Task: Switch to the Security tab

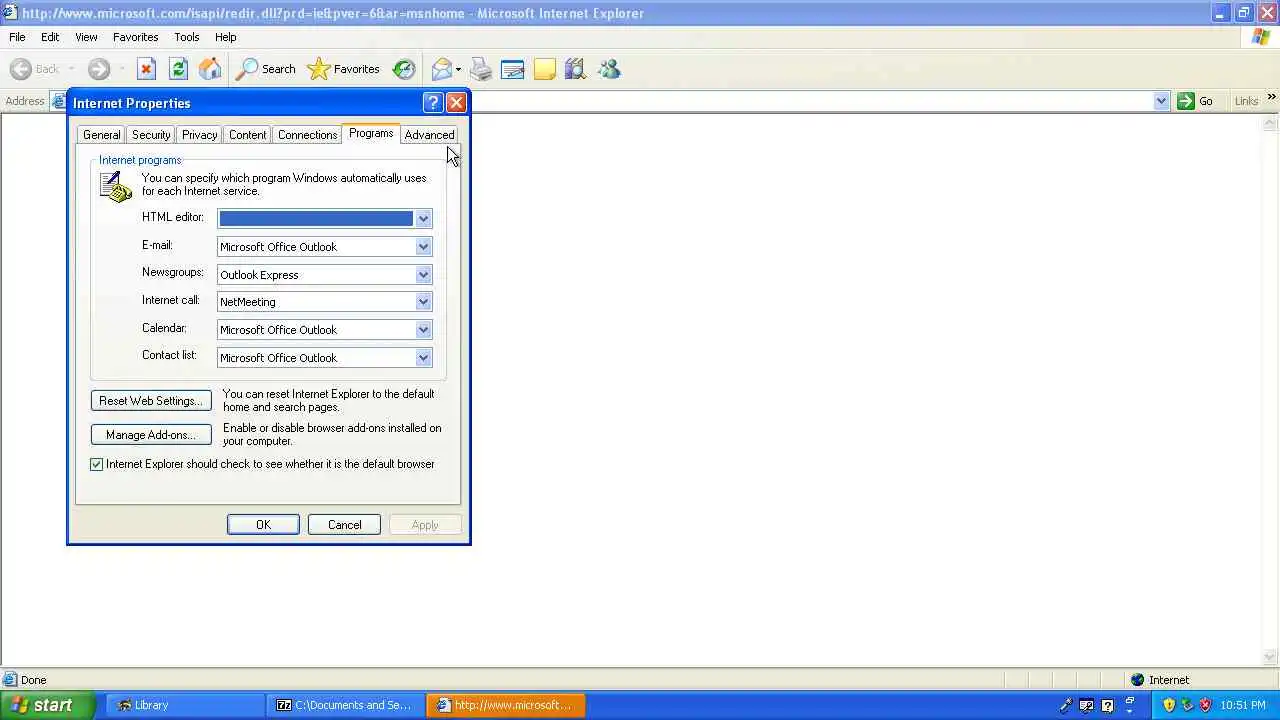Action: point(151,135)
